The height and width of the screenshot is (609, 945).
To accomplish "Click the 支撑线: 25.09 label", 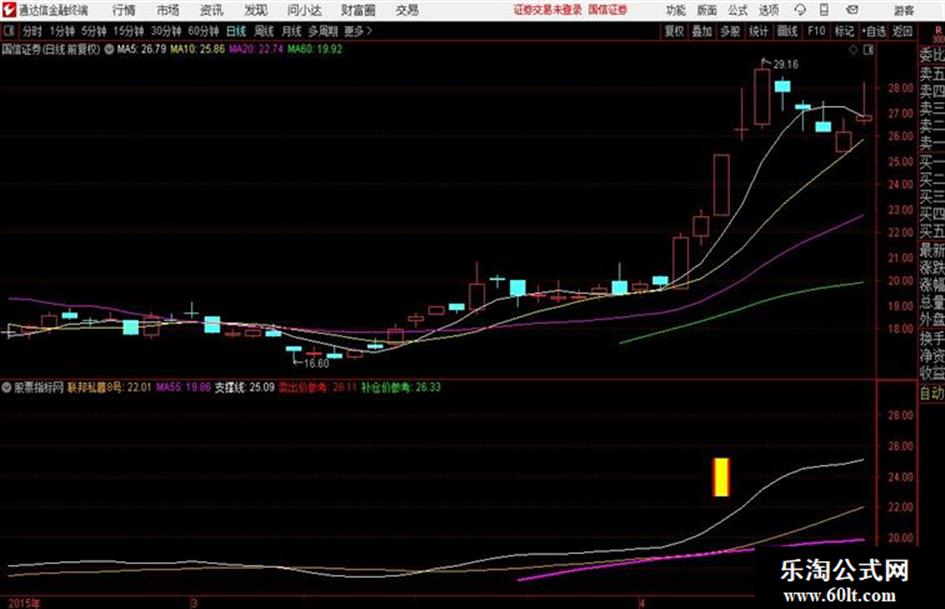I will click(245, 387).
